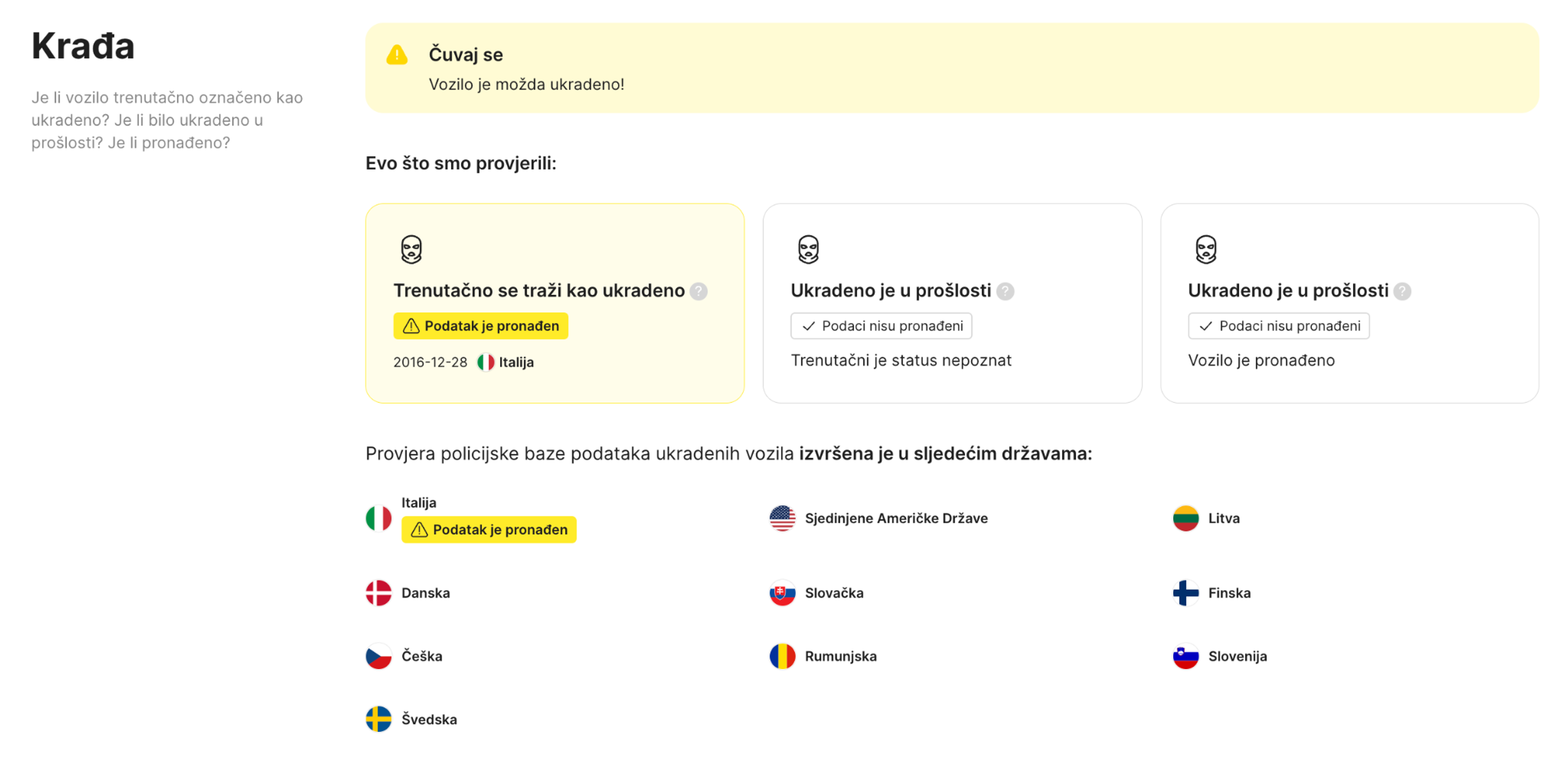
Task: Click the Italija flag icon next to 2016-12-28
Action: coord(485,362)
